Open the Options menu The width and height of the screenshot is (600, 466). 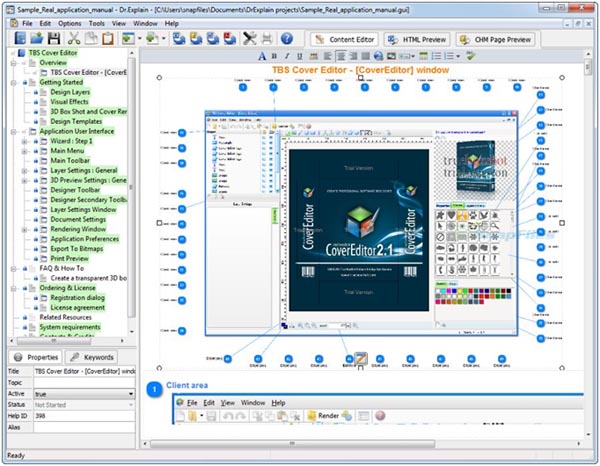70,23
